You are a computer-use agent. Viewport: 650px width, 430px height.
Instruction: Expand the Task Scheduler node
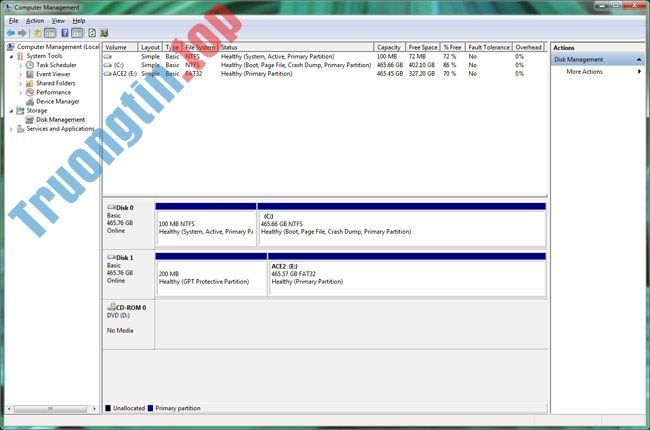[x=21, y=66]
